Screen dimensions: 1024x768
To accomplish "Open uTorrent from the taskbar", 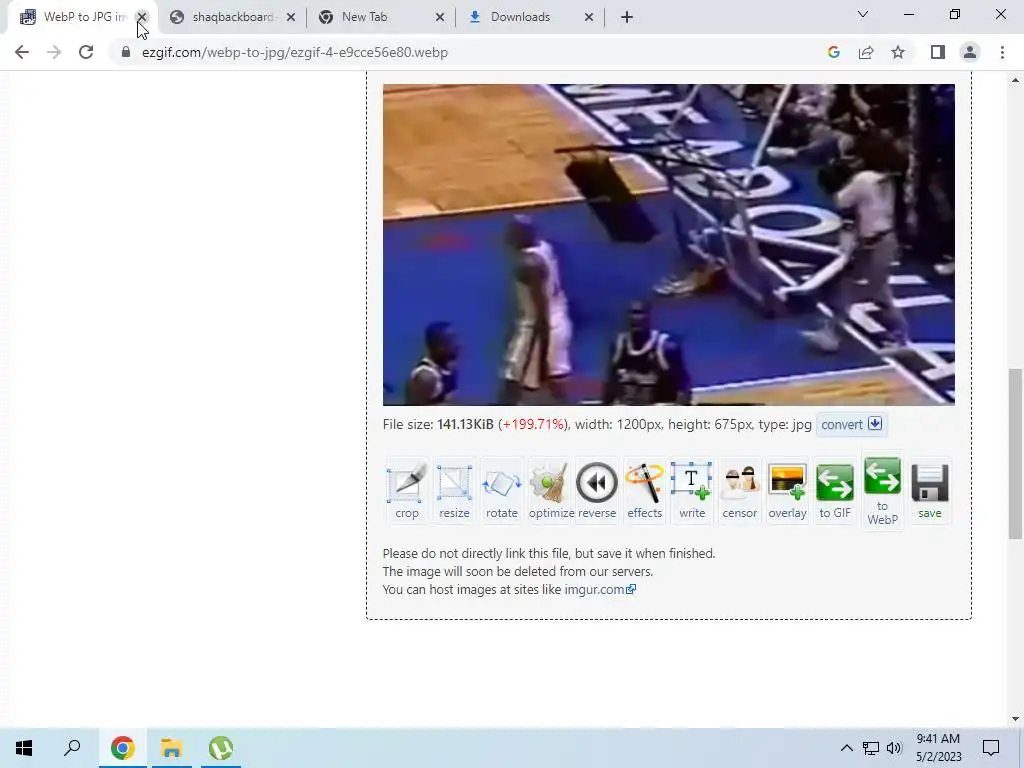I will tap(221, 748).
